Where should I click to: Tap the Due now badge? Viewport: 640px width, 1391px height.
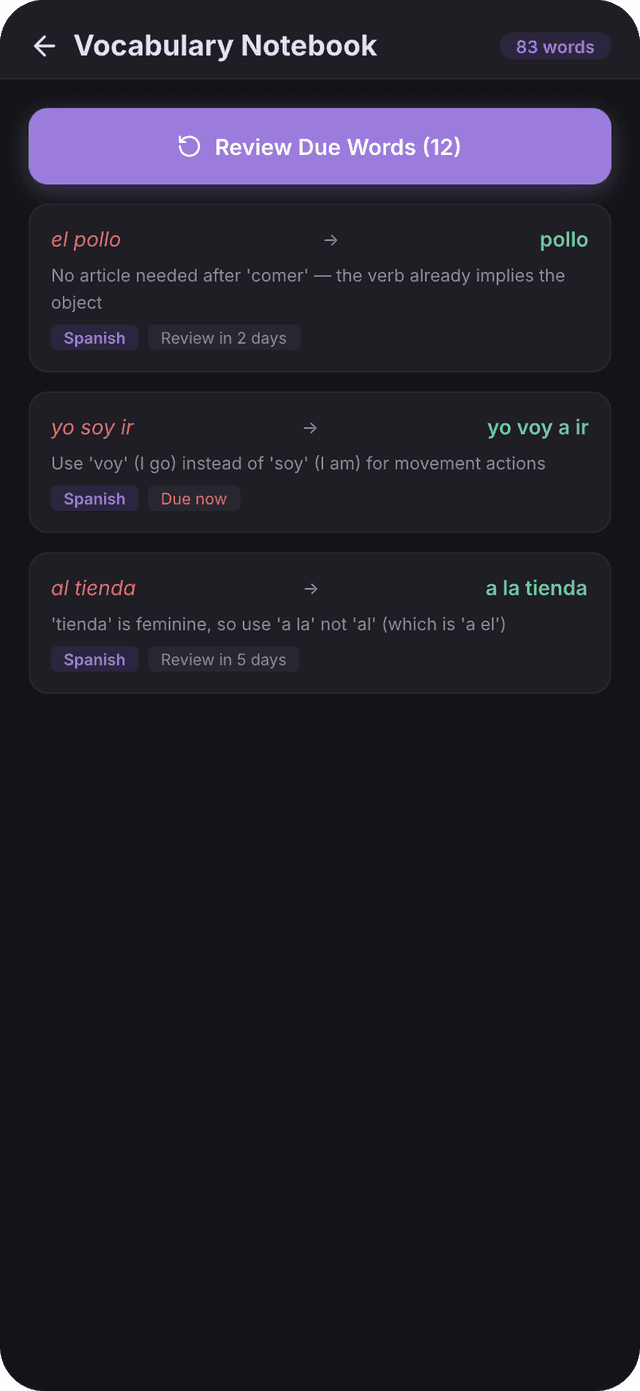(194, 499)
